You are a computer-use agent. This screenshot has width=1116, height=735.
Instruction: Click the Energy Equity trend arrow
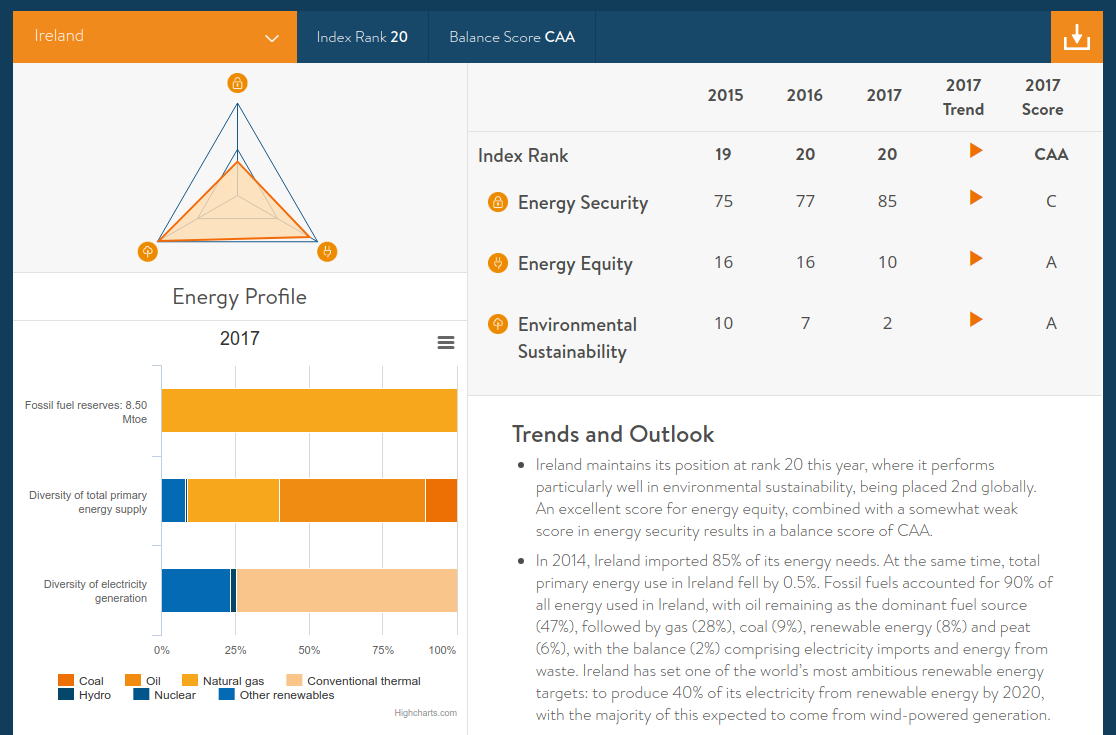(976, 258)
